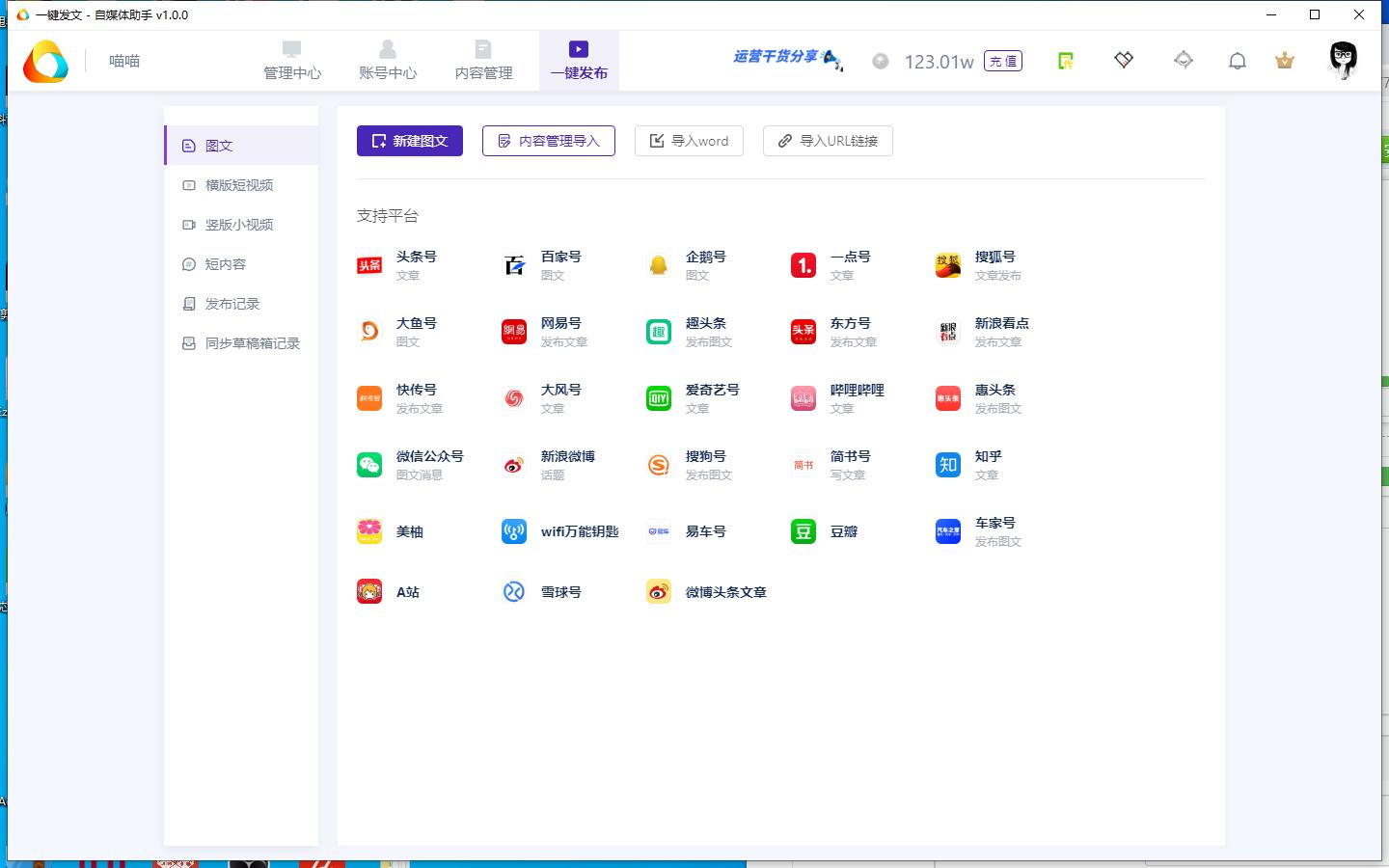Open the notification bell icon

[x=1238, y=61]
